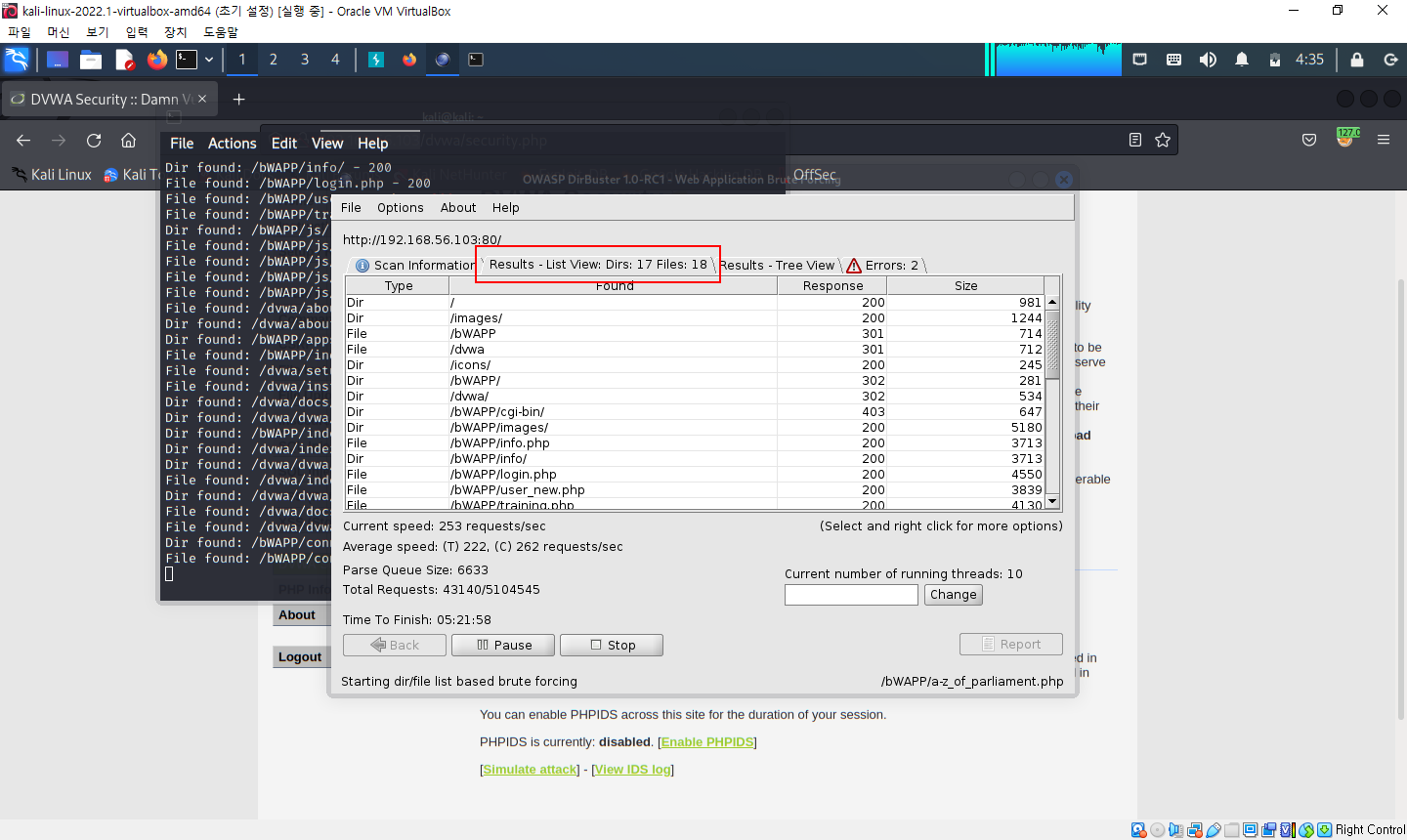Click the log out icon in the Kali panel
Screen dimensions: 1407x840
click(1390, 60)
